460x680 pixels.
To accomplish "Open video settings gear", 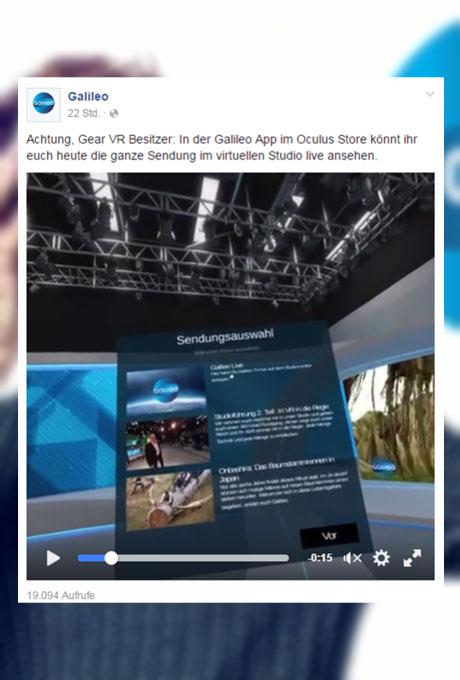I will tap(381, 558).
